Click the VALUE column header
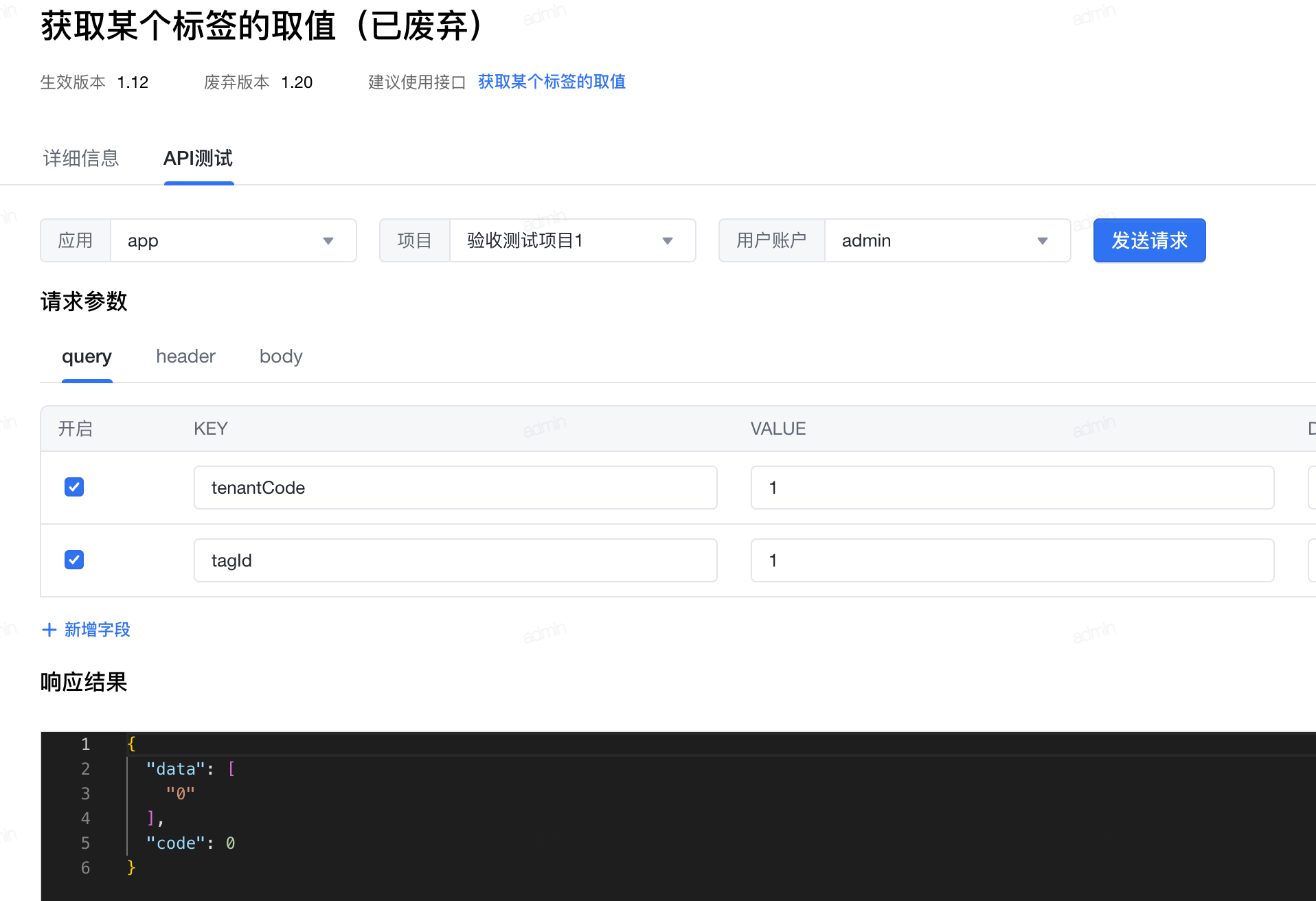Viewport: 1316px width, 901px height. (778, 429)
